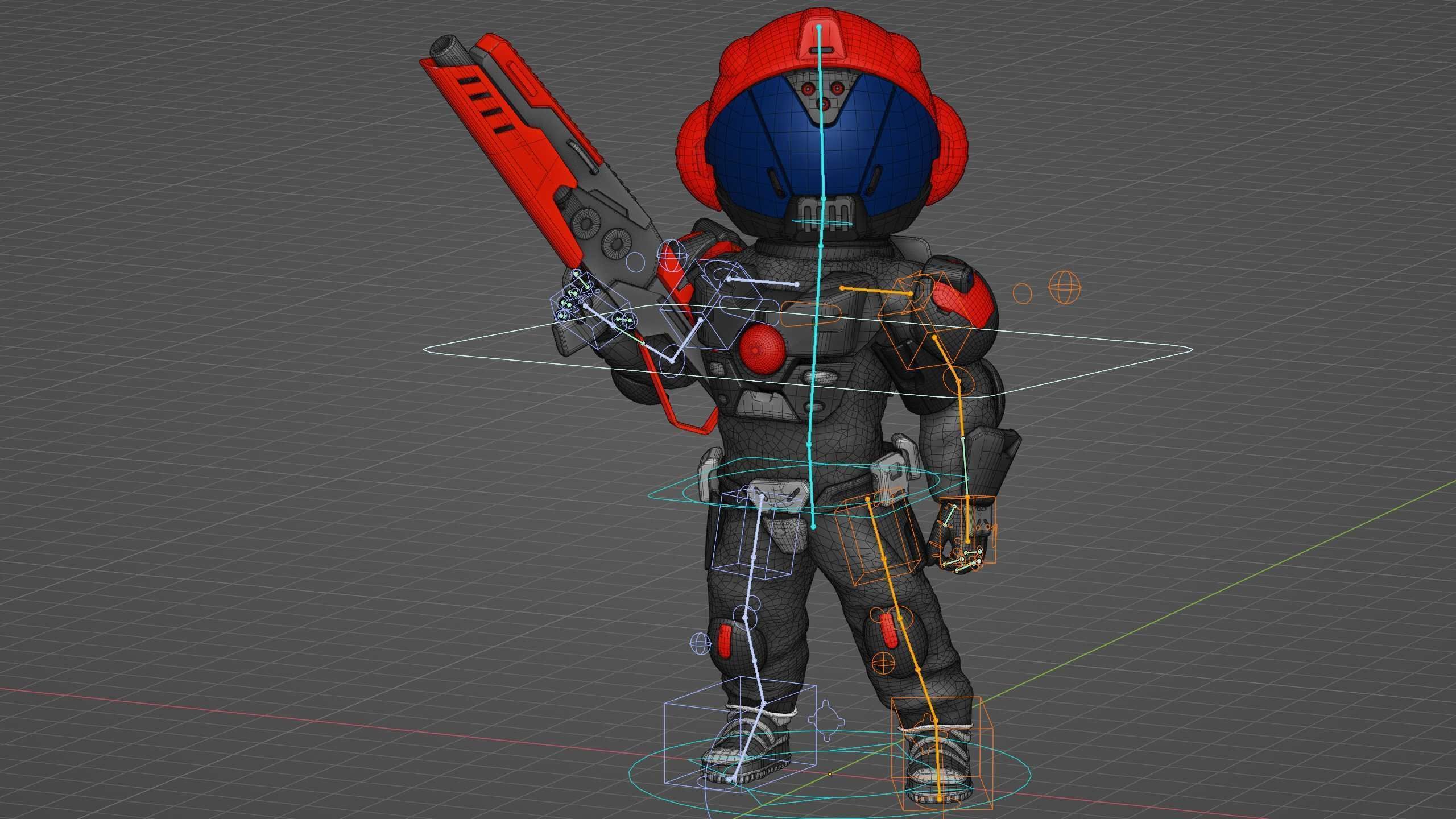Image resolution: width=1456 pixels, height=819 pixels.
Task: Click the lavender cross-shaped control between the feet
Action: 826,721
